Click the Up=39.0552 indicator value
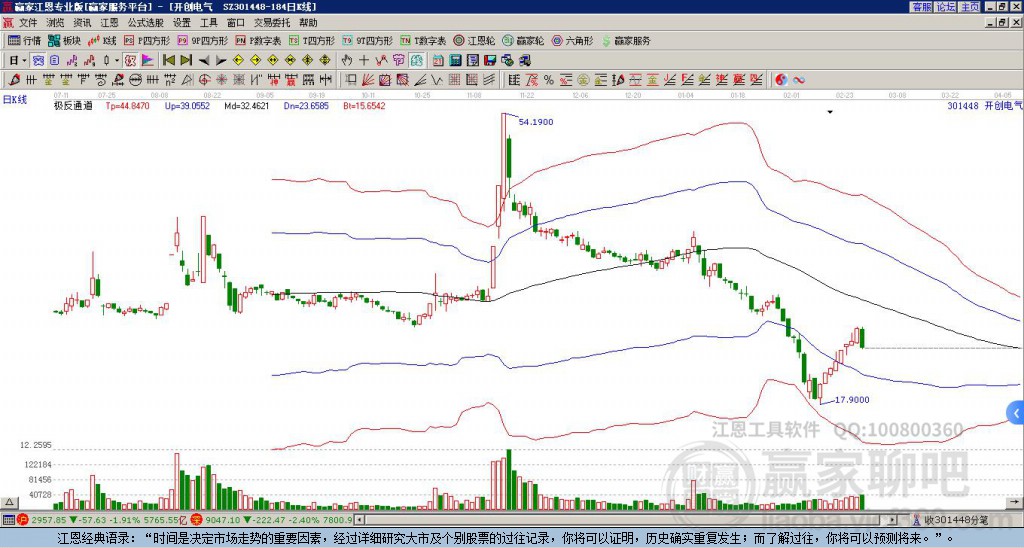 187,105
